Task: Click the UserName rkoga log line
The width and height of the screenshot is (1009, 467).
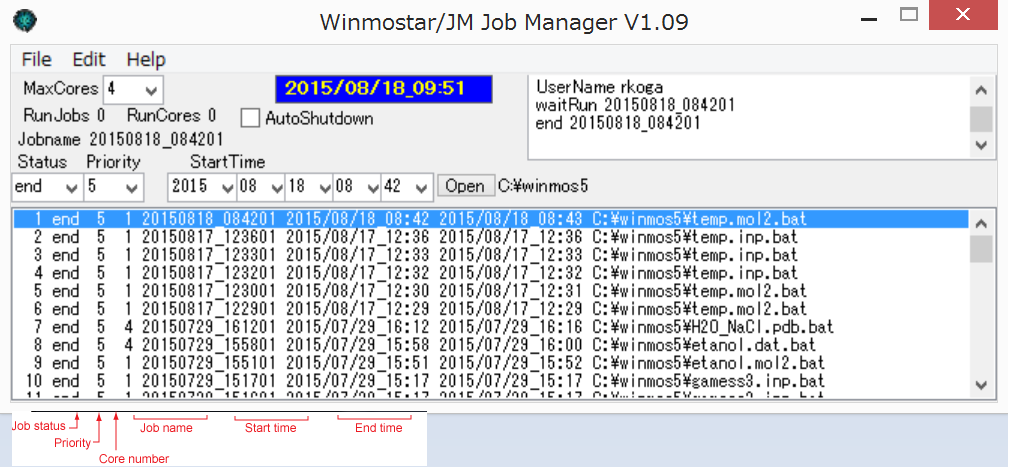Action: tap(600, 87)
